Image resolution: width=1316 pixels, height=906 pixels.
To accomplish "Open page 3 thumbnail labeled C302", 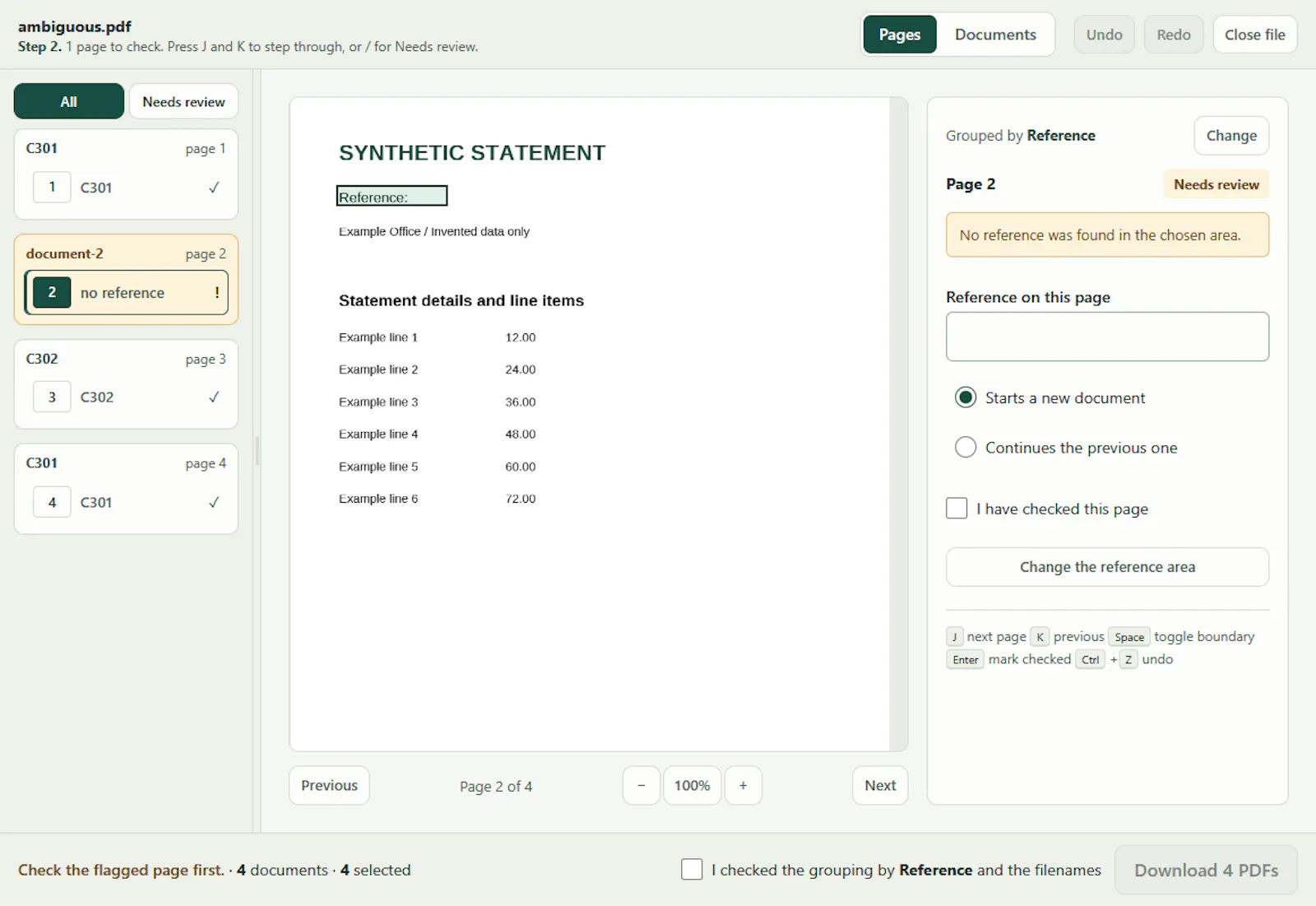I will point(126,397).
